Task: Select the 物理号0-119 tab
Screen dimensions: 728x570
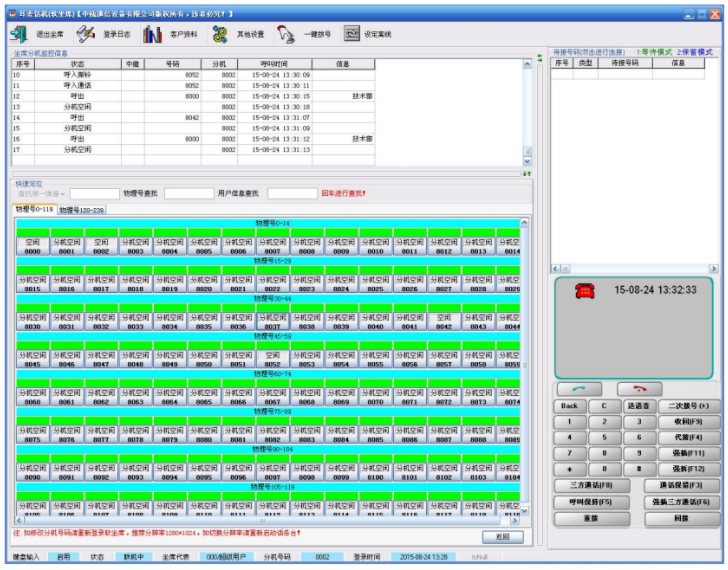Action: coord(34,210)
